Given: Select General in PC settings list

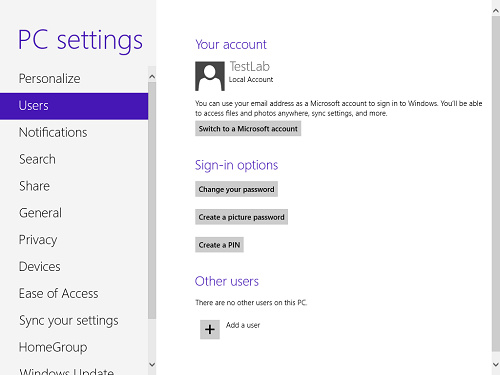Looking at the screenshot, I should [74, 213].
